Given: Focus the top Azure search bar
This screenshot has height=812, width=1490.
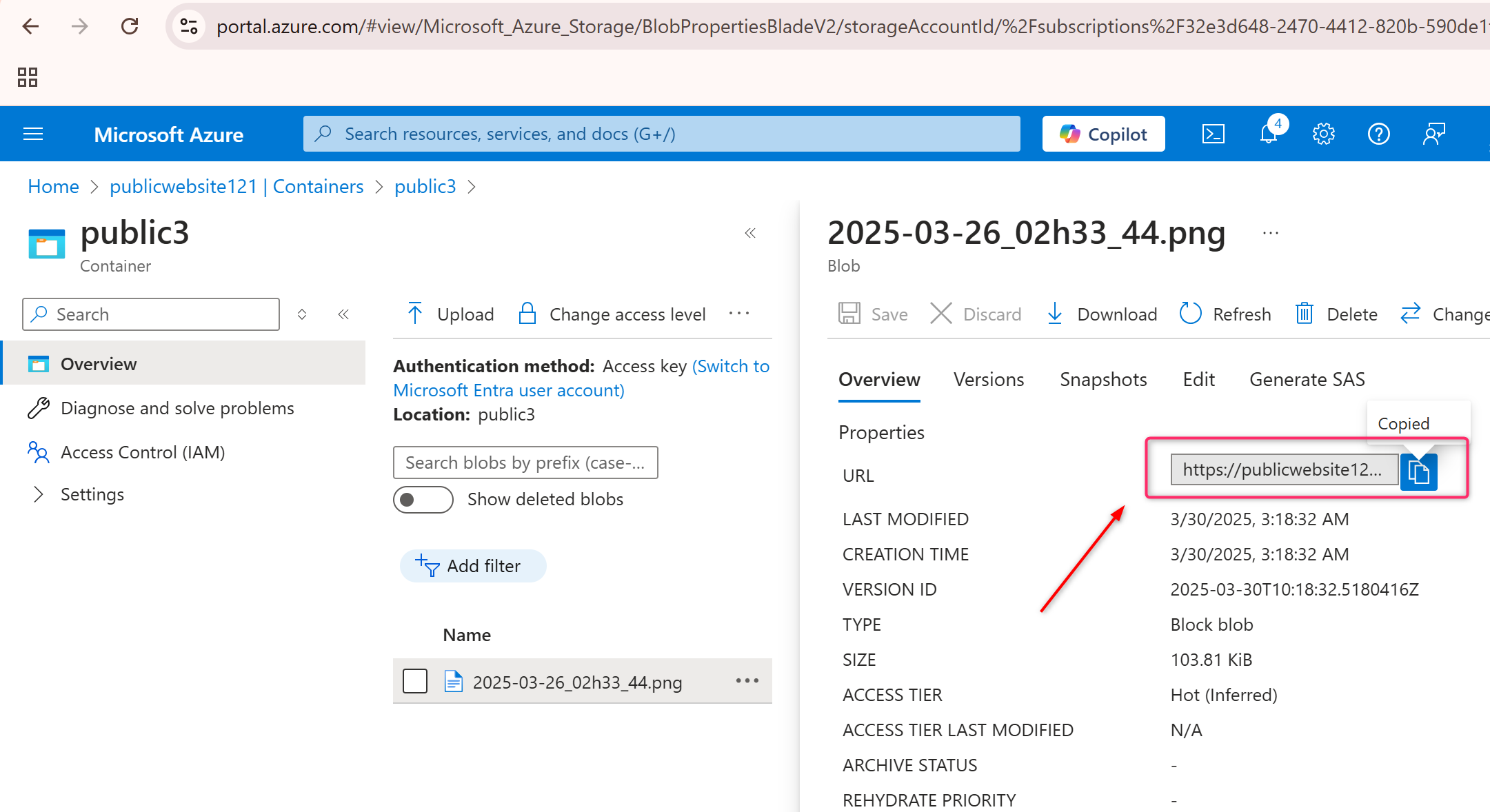Looking at the screenshot, I should tap(662, 134).
